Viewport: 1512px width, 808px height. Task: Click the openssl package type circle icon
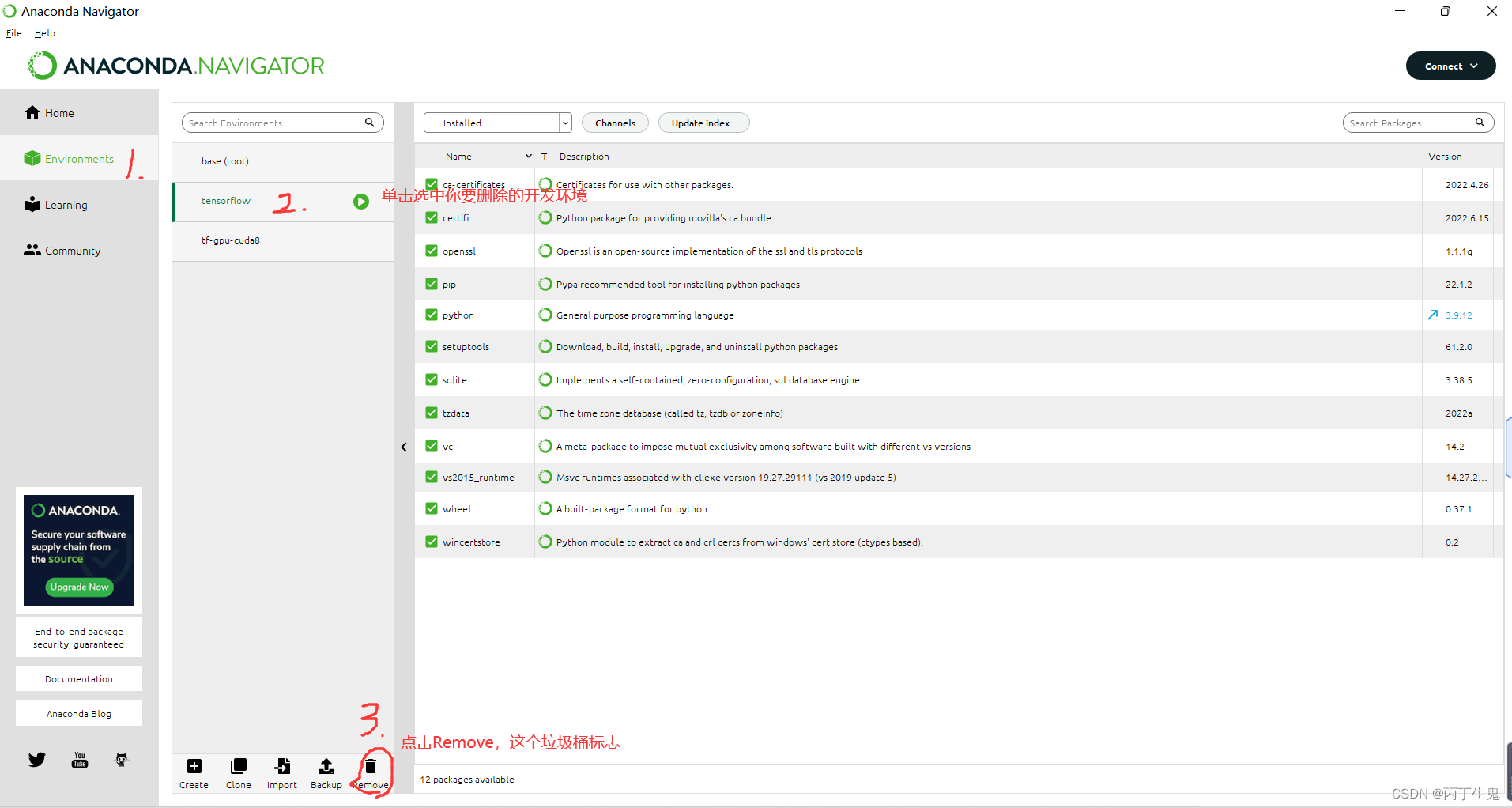point(545,251)
